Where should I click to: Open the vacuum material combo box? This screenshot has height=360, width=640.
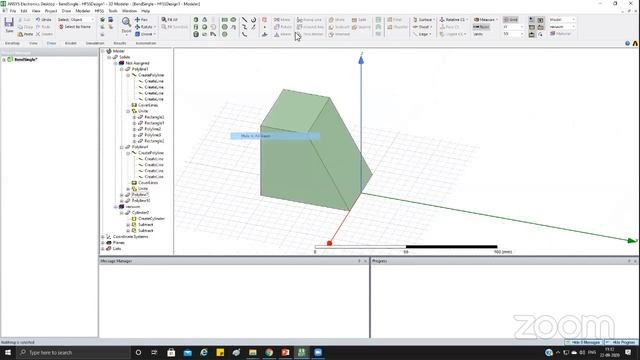(562, 27)
